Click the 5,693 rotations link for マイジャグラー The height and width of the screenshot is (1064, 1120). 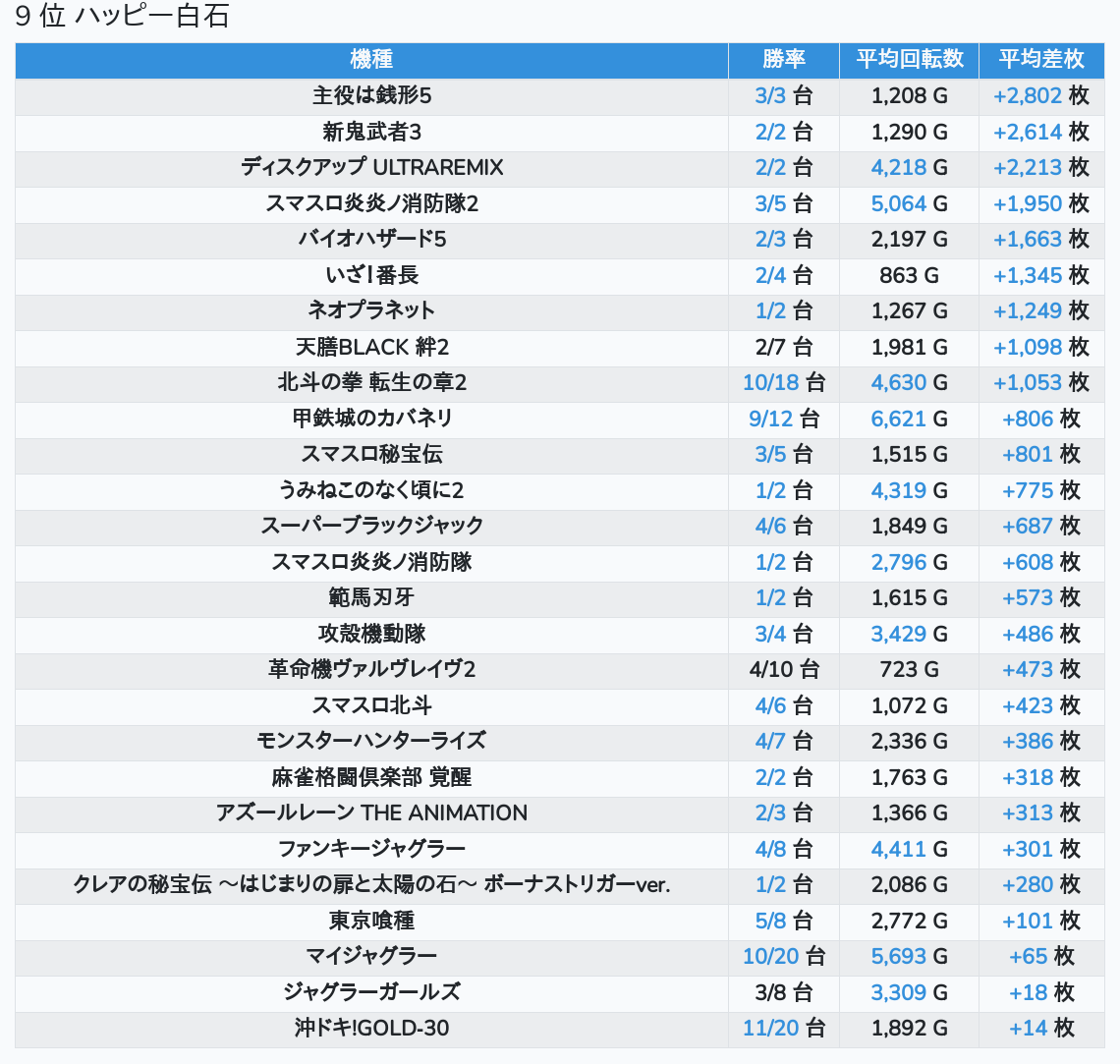click(898, 957)
